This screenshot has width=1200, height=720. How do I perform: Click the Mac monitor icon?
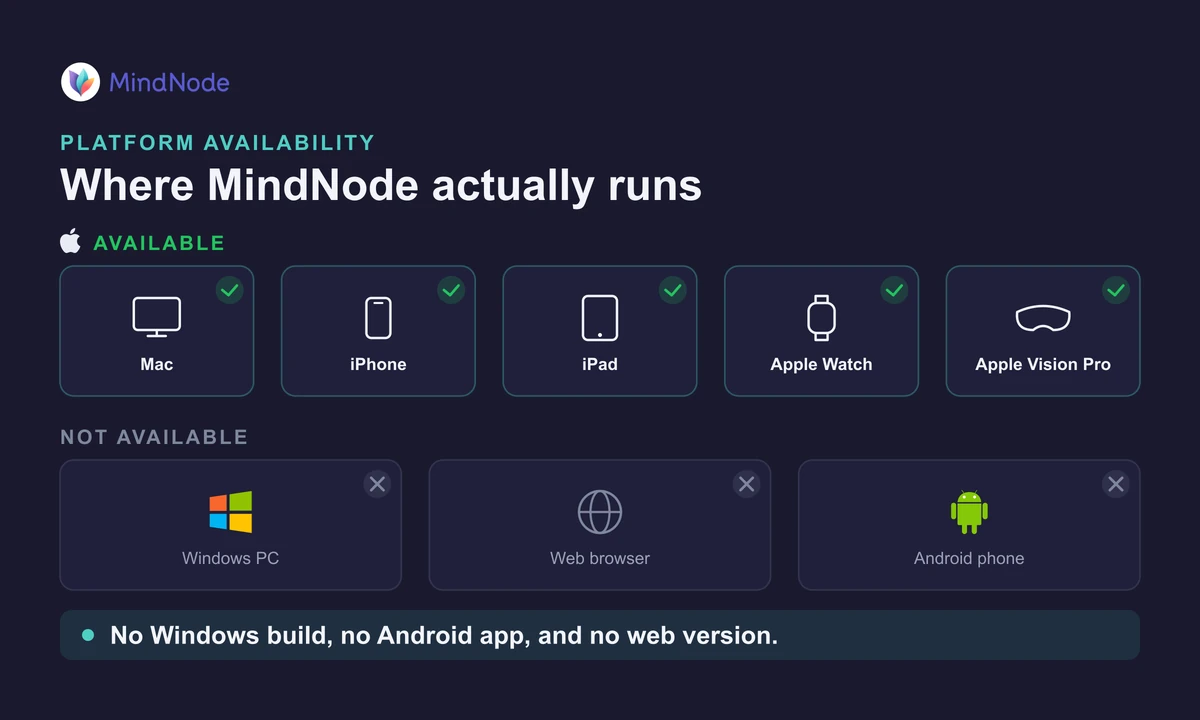(x=157, y=317)
